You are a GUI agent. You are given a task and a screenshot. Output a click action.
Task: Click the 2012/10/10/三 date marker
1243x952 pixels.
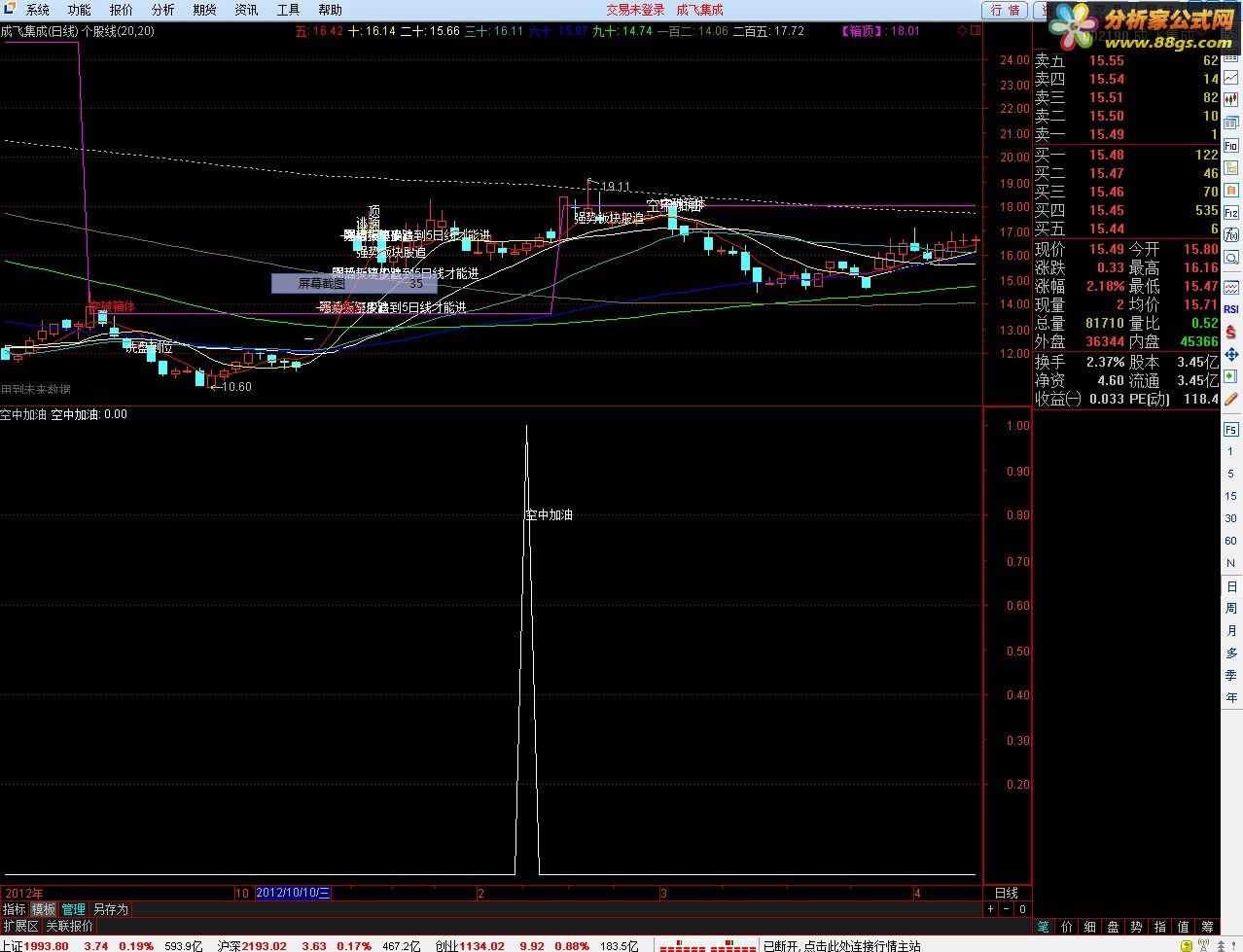[293, 893]
